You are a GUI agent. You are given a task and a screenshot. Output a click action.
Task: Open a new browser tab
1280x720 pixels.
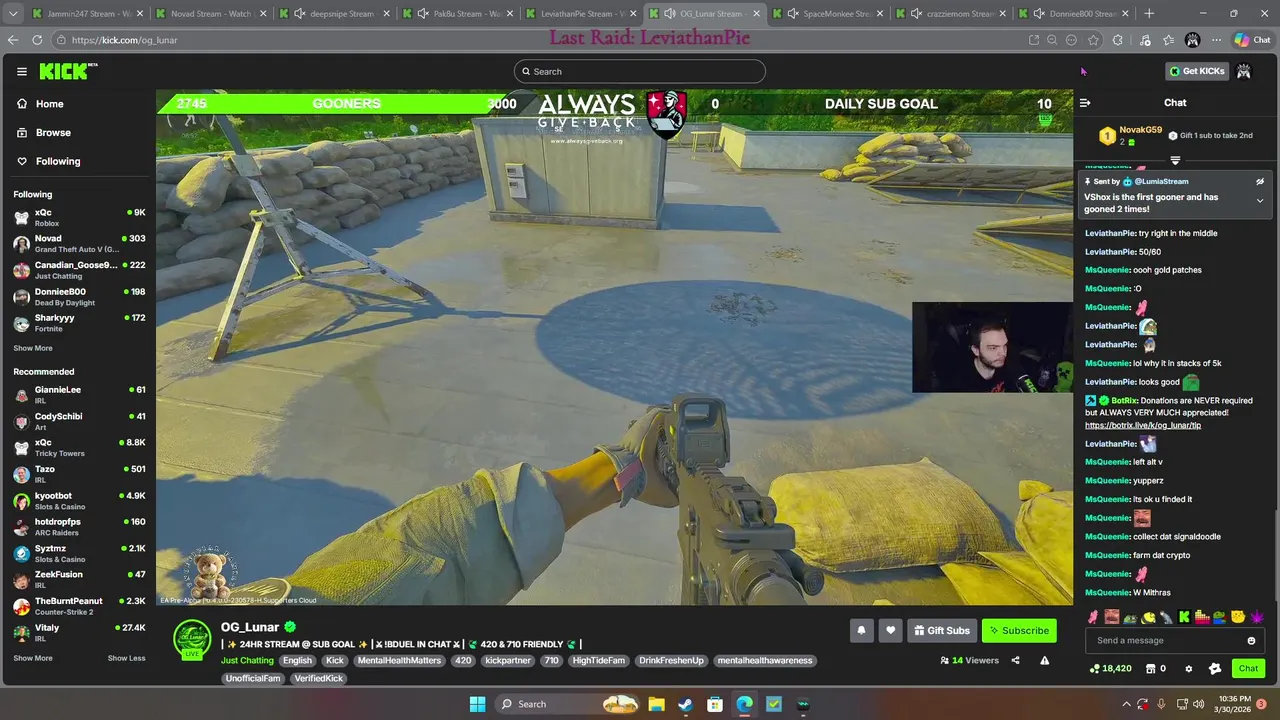[1149, 14]
